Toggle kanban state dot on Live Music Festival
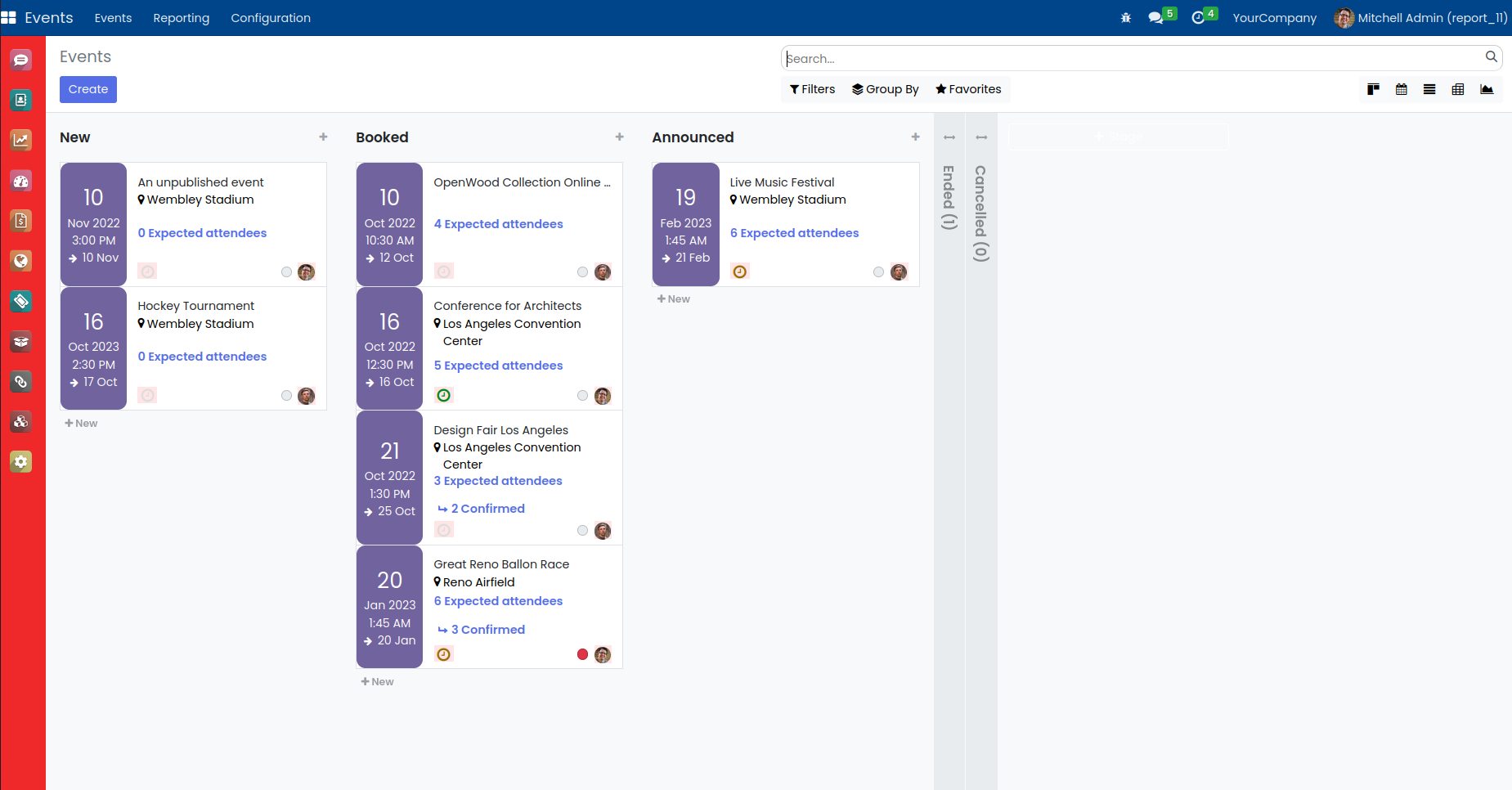The height and width of the screenshot is (790, 1512). (x=878, y=272)
